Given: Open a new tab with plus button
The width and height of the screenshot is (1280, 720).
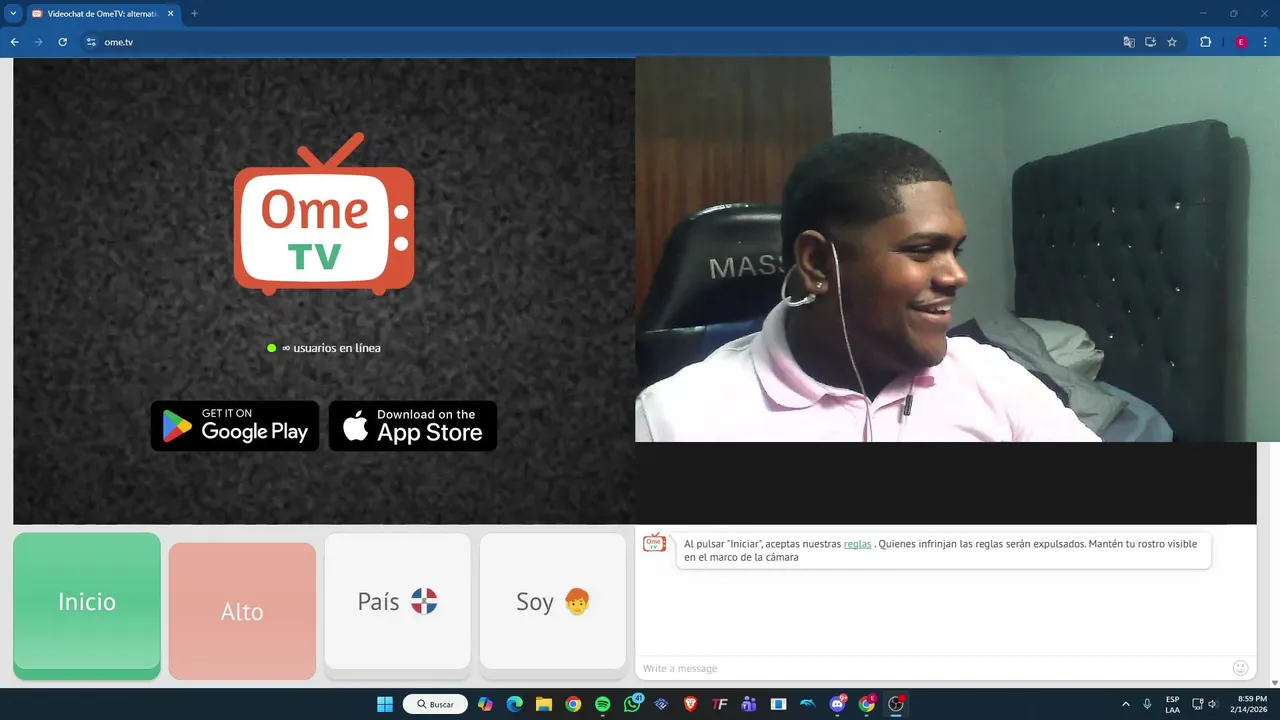Looking at the screenshot, I should coord(194,14).
